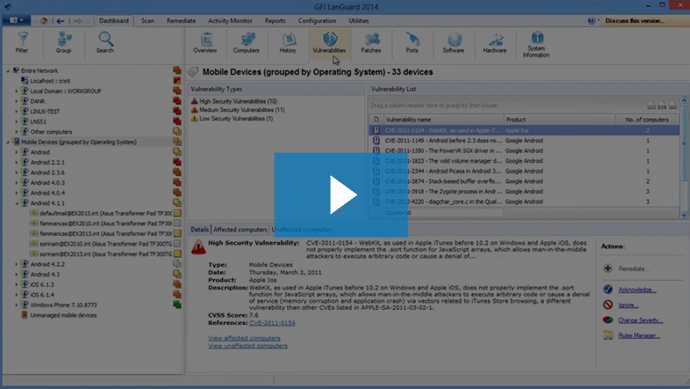The image size is (690, 389).
Task: Click the Remediate action icon
Action: [x=608, y=268]
